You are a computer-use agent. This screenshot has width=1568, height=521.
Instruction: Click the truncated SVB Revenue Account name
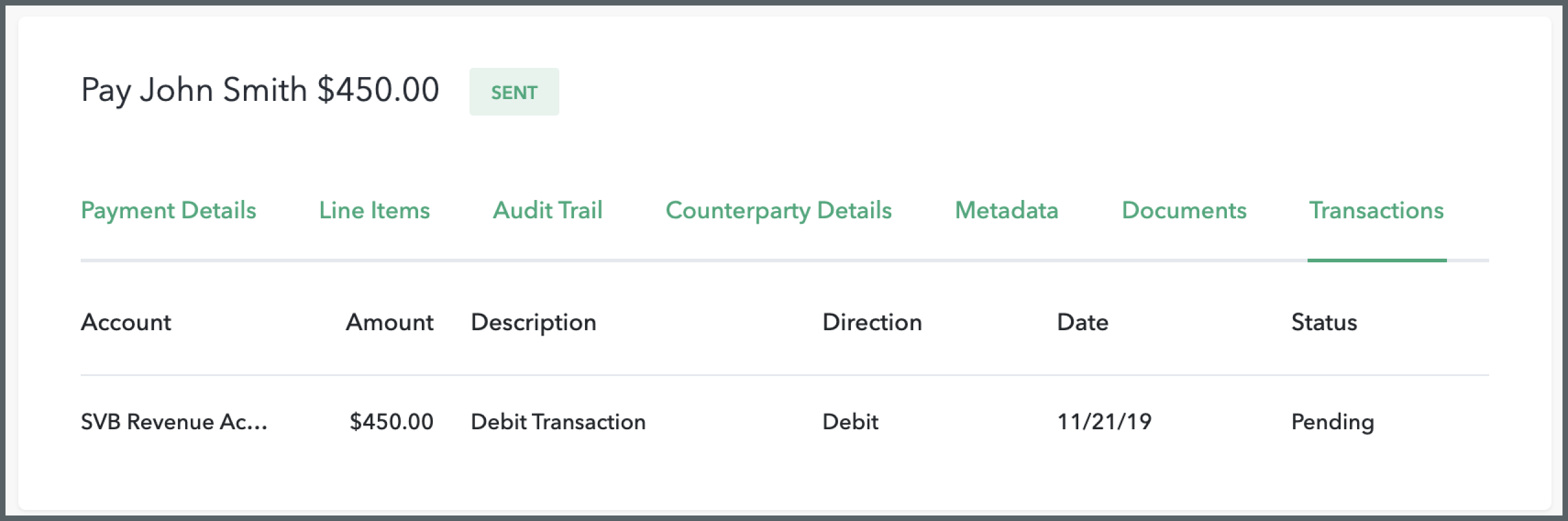pos(174,421)
